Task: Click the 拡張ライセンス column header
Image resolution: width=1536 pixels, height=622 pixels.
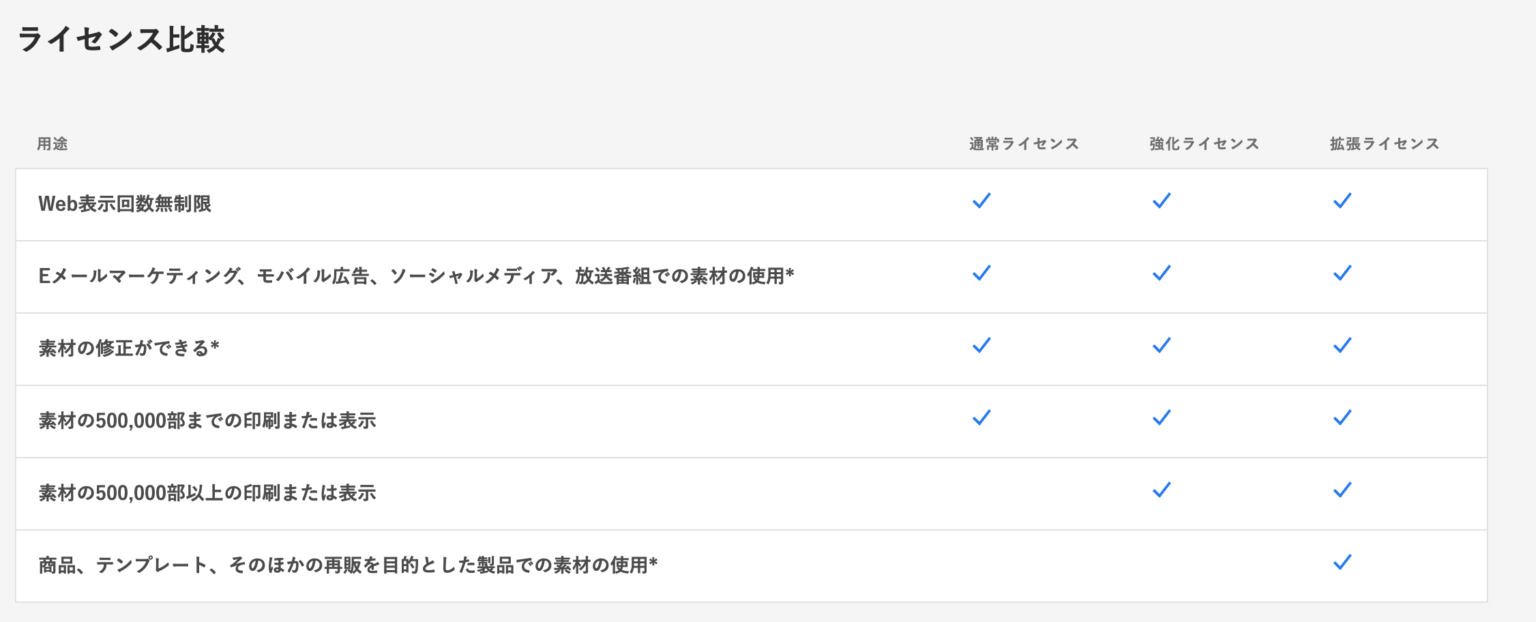Action: [1384, 144]
